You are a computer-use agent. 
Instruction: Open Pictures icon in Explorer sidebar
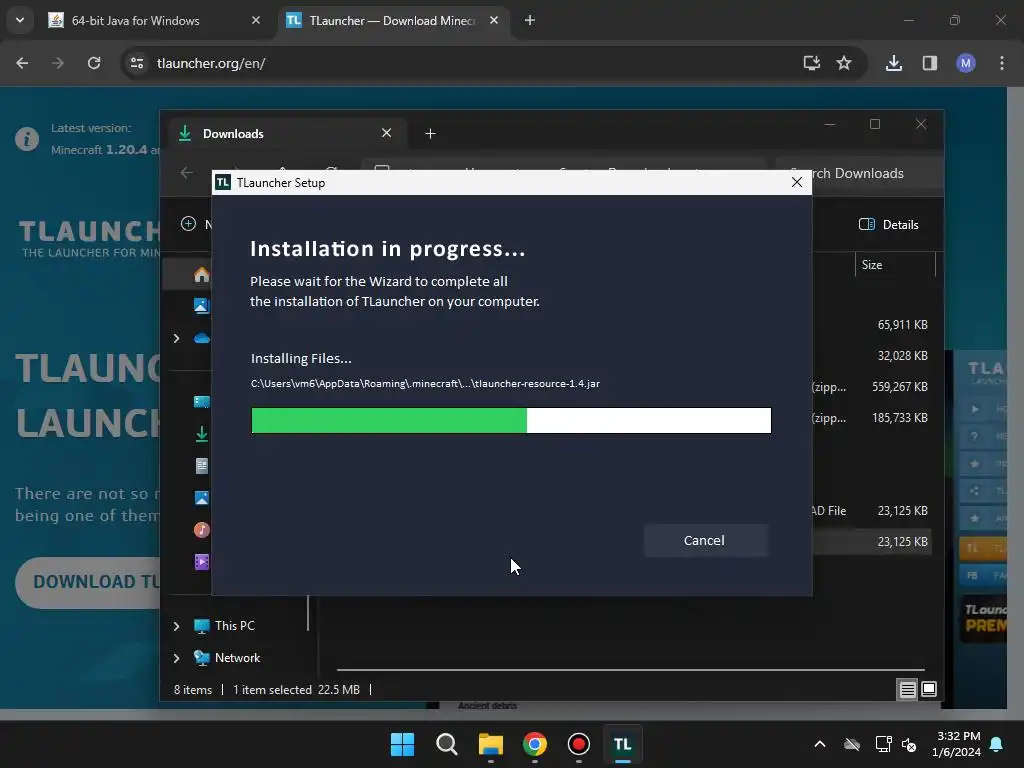202,498
